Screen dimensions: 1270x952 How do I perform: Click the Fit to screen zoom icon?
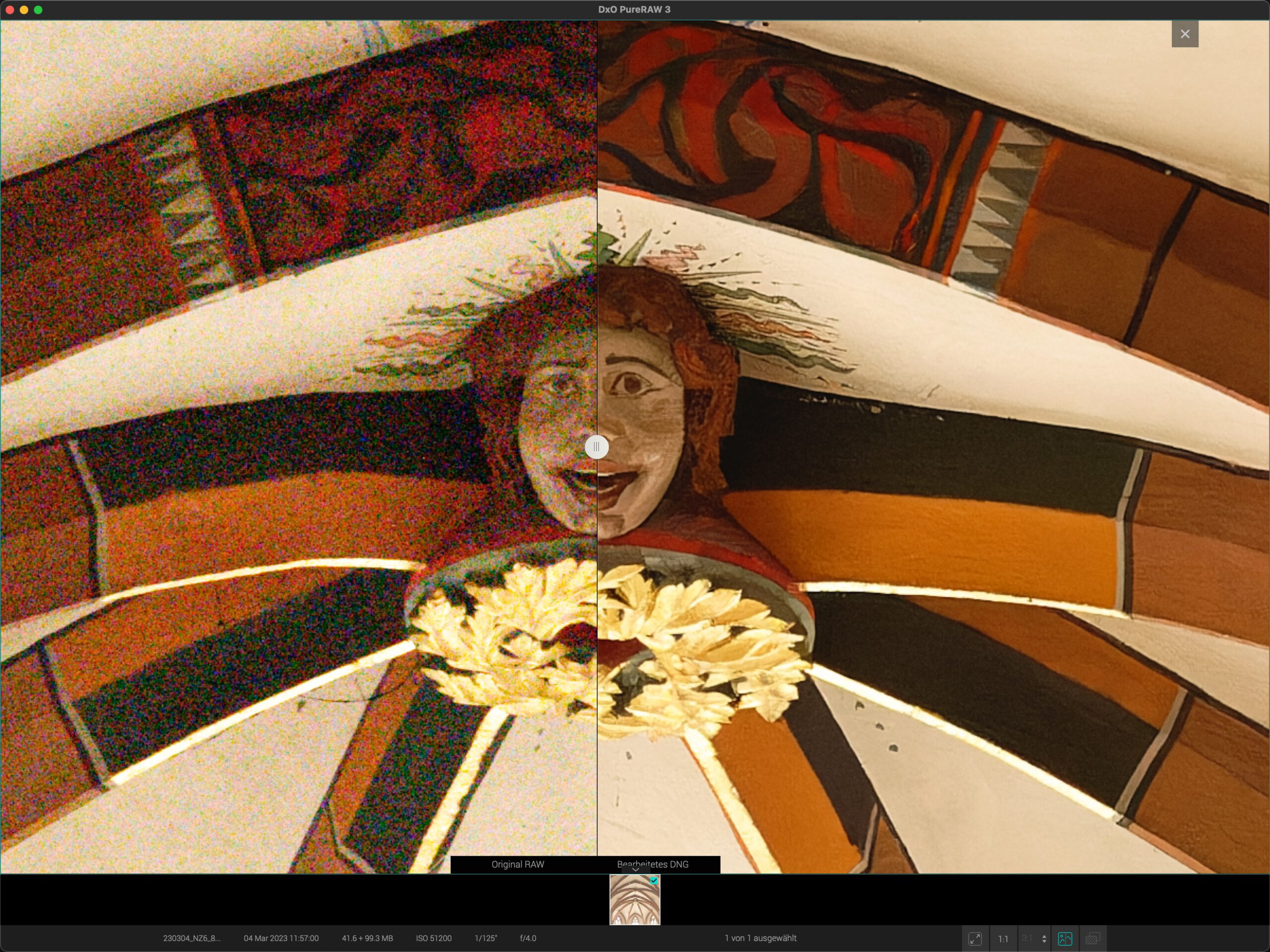975,939
